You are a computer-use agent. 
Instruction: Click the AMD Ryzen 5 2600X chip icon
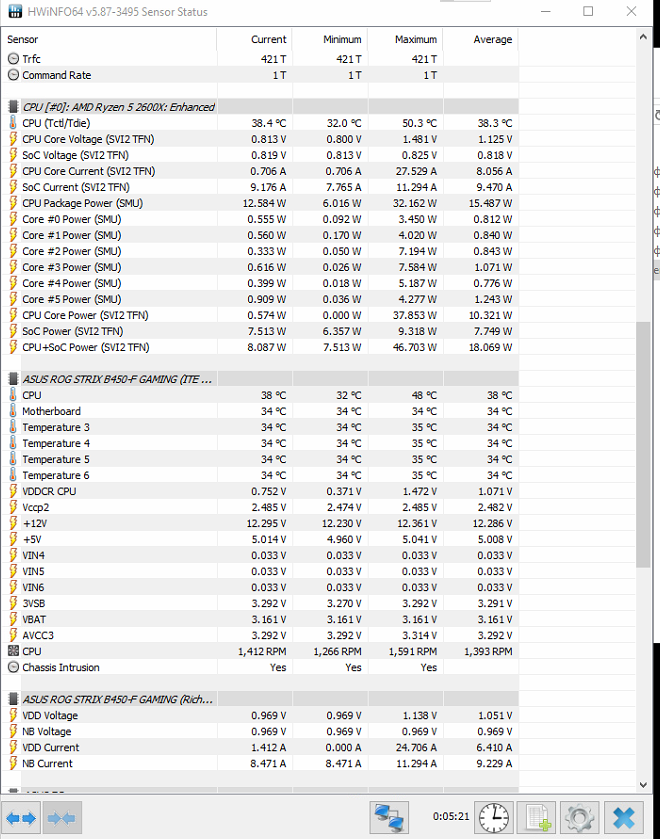[x=13, y=106]
